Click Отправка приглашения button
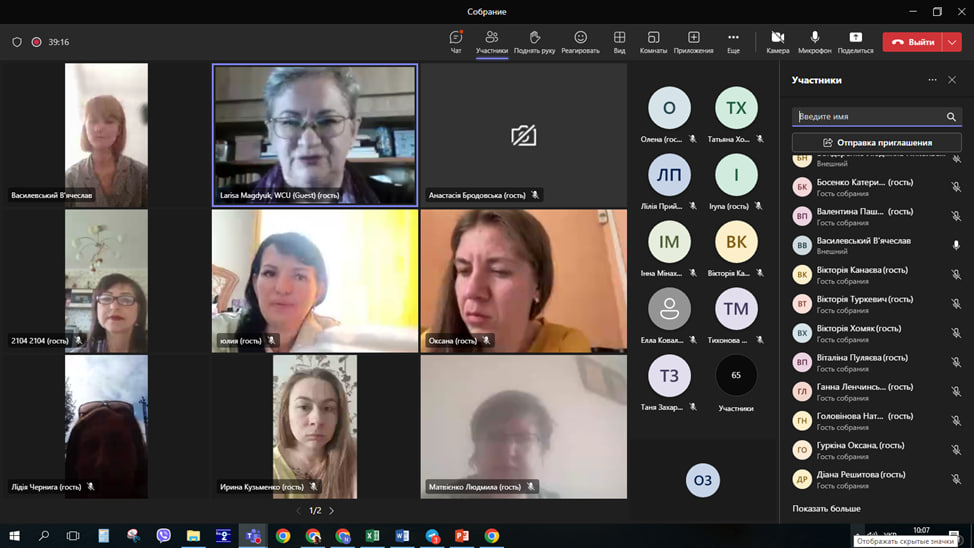This screenshot has height=548, width=974. (876, 143)
